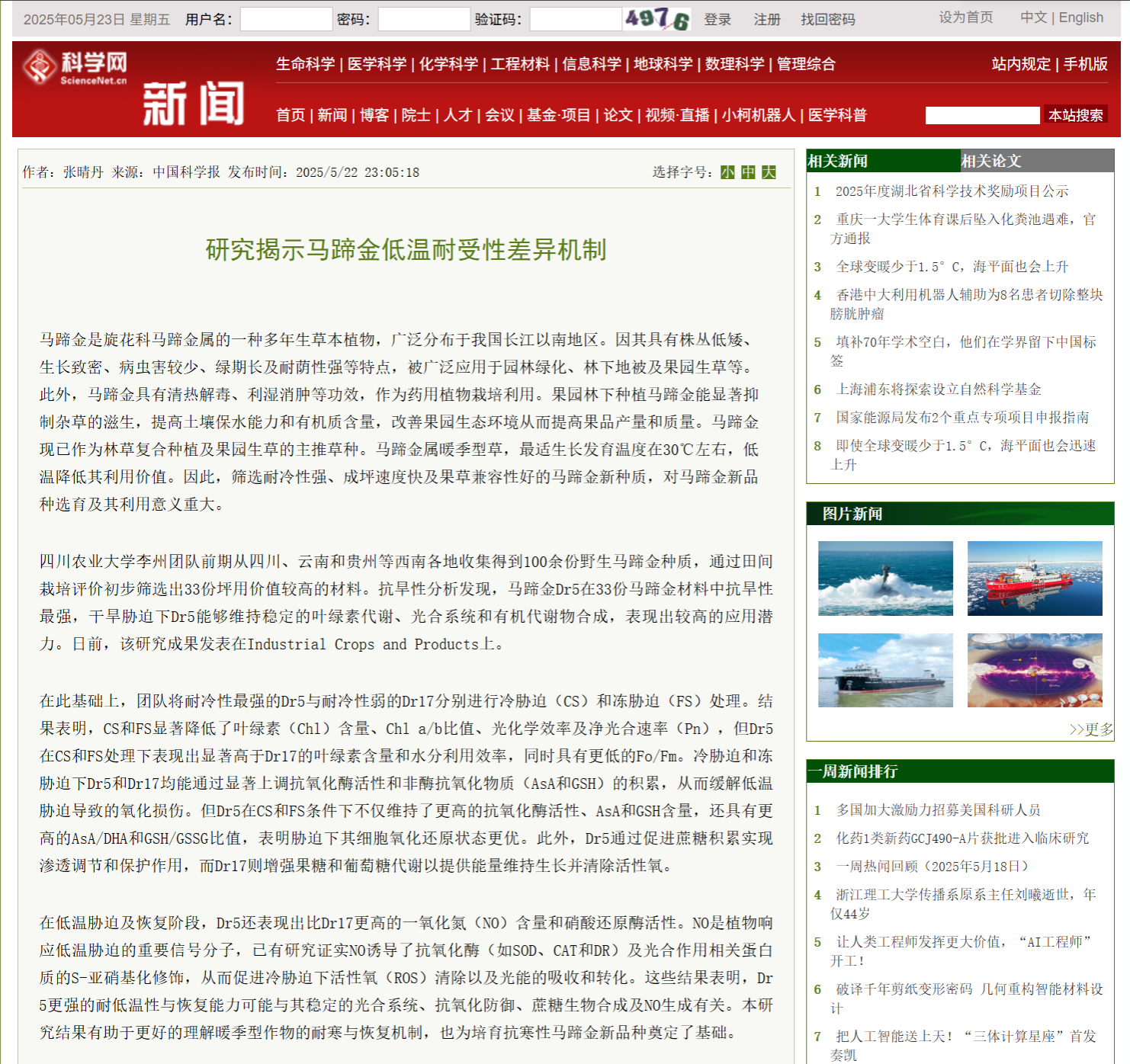Open 视频·直播 section

(x=677, y=115)
